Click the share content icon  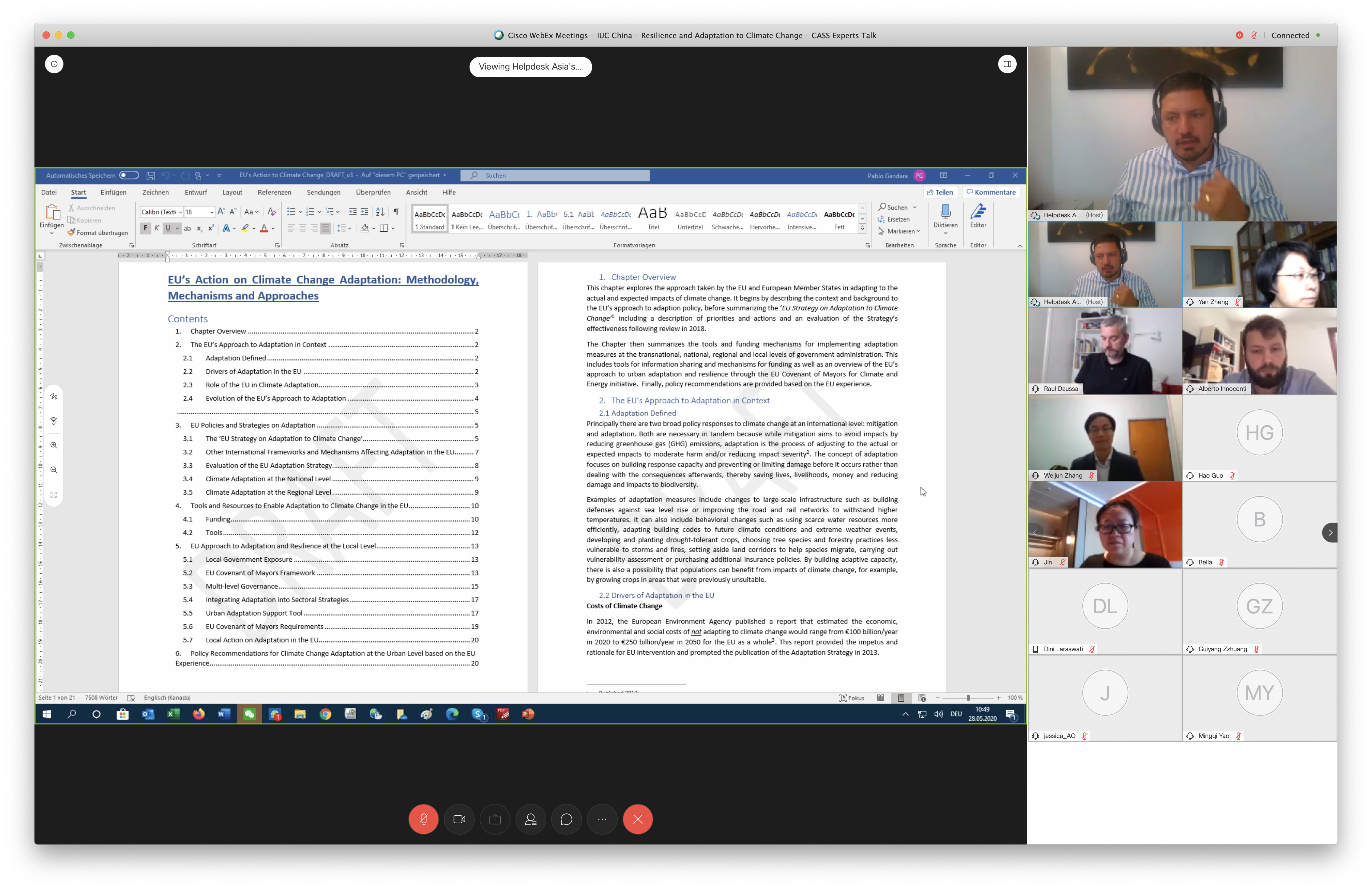coord(494,819)
